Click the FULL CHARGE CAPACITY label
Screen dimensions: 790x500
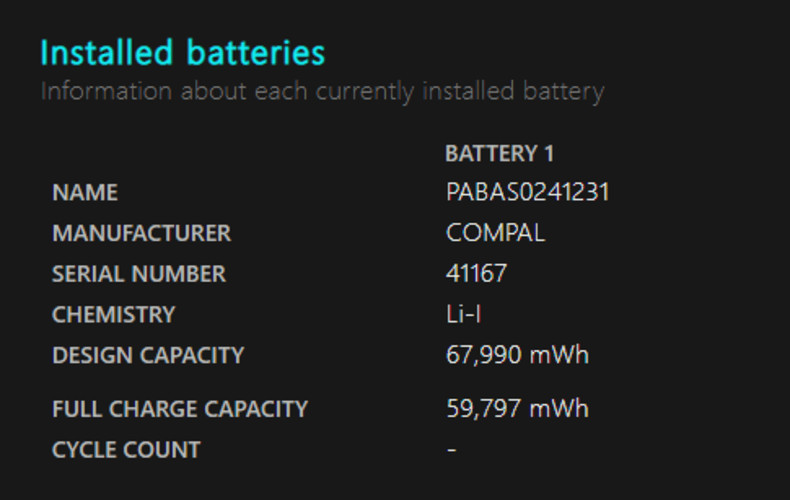(x=180, y=409)
